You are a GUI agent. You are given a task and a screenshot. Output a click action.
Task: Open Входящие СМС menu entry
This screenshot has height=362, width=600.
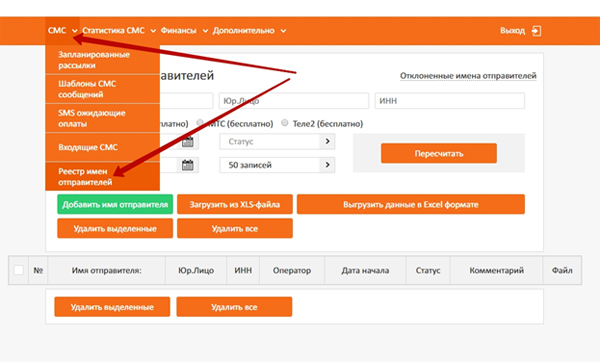103,147
